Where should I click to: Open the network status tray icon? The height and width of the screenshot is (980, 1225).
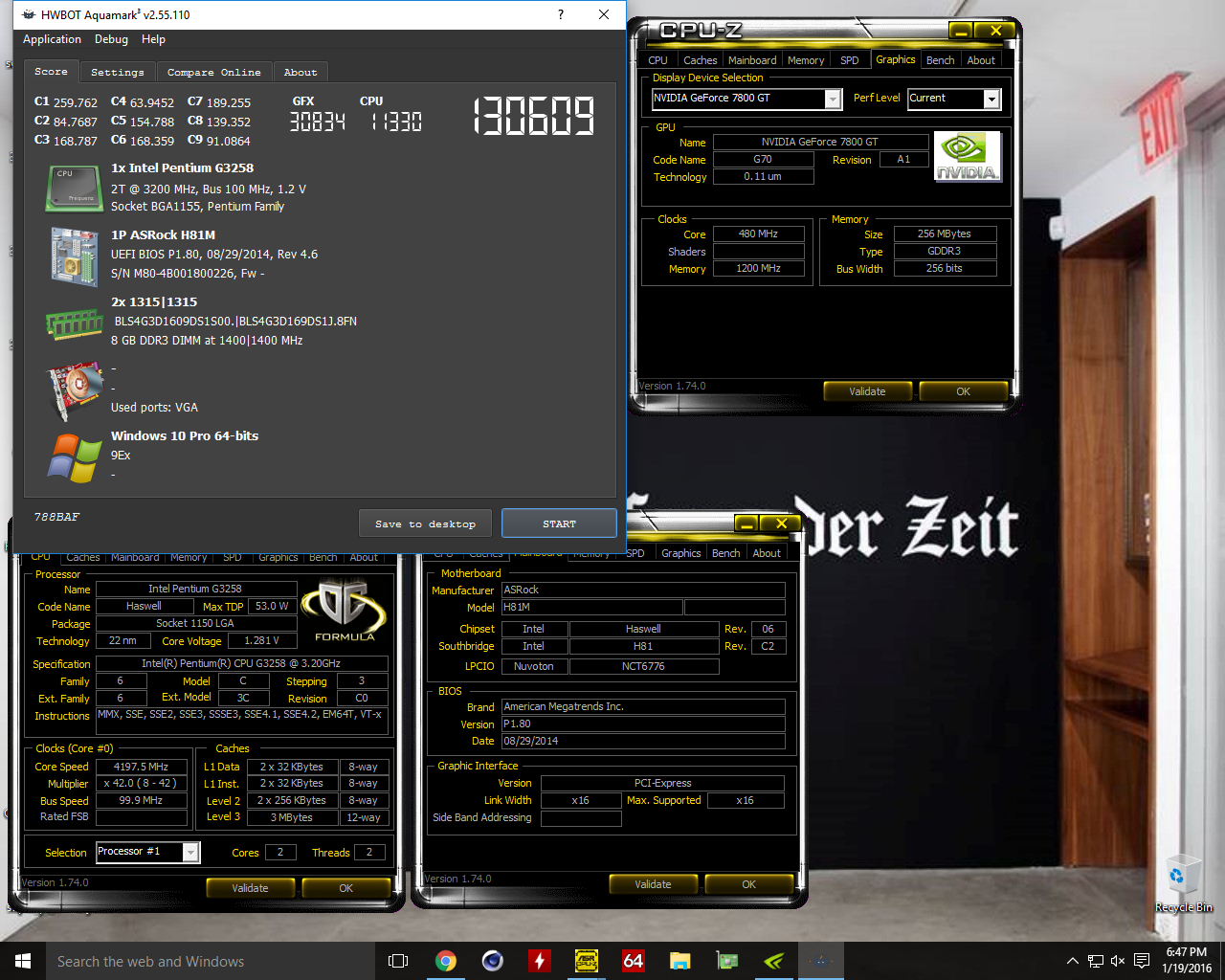(x=1096, y=961)
